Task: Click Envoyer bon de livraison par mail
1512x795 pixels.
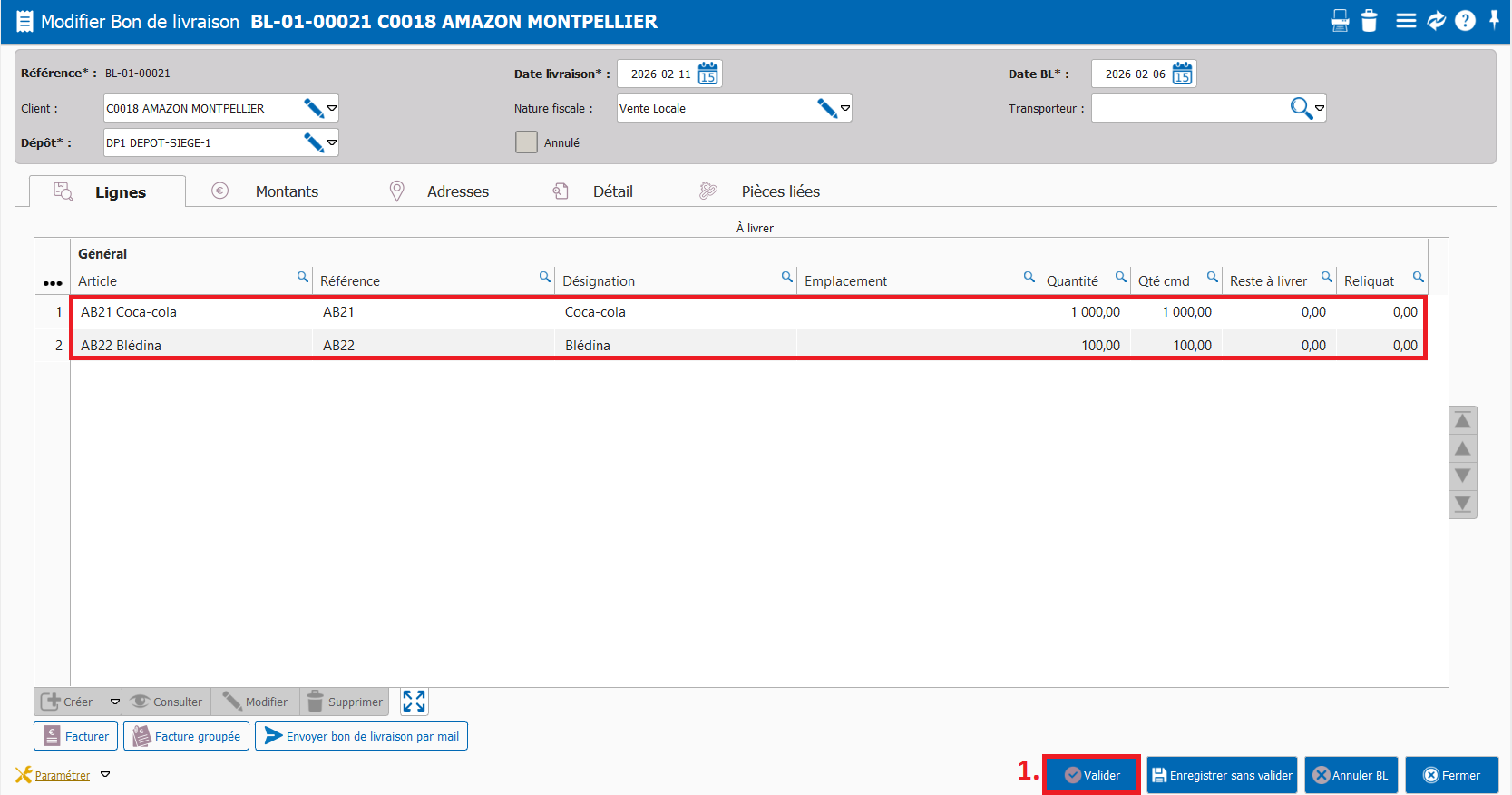Action: click(361, 736)
